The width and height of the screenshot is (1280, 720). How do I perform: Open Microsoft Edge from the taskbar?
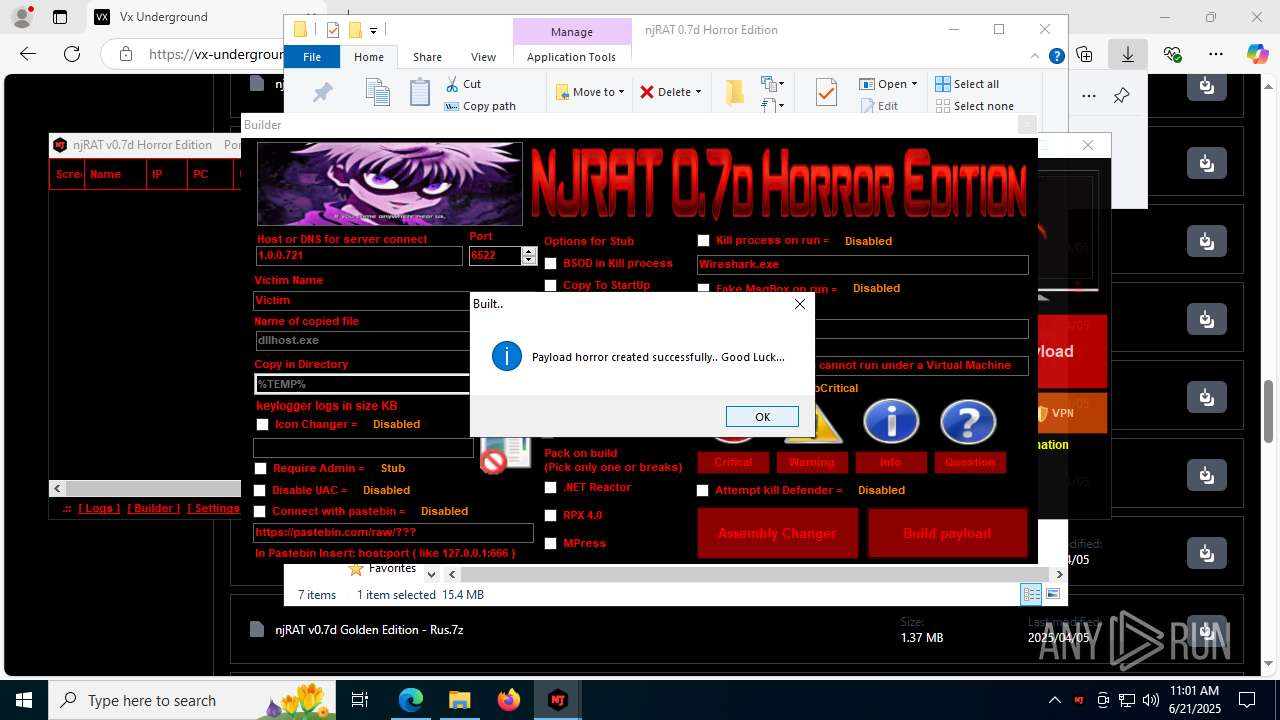pos(411,700)
